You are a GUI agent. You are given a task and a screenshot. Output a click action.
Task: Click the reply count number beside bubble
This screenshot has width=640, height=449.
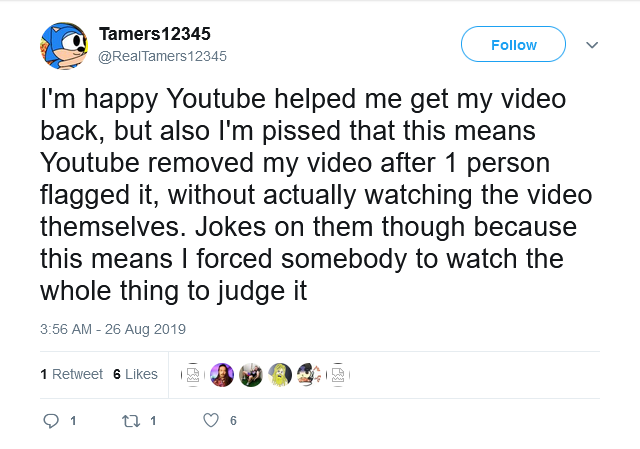pos(74,421)
